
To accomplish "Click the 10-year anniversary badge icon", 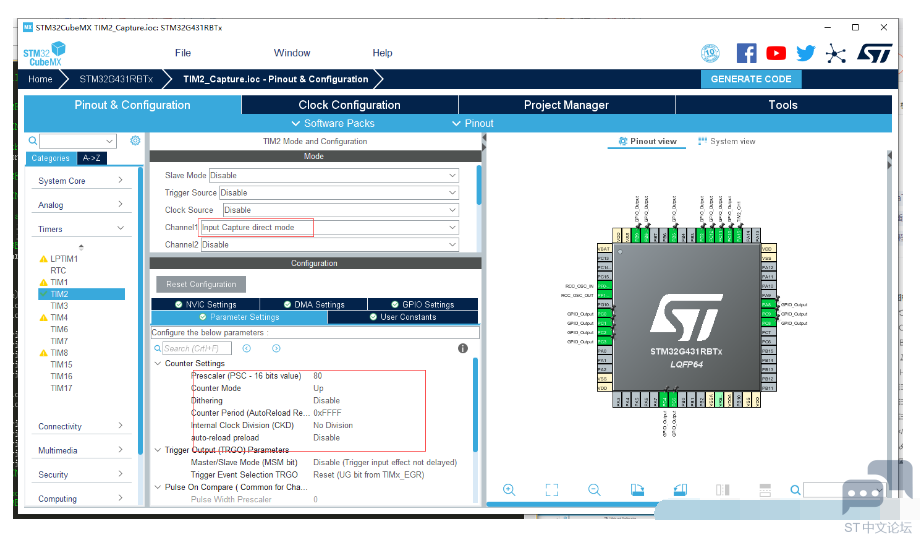I will pos(710,53).
